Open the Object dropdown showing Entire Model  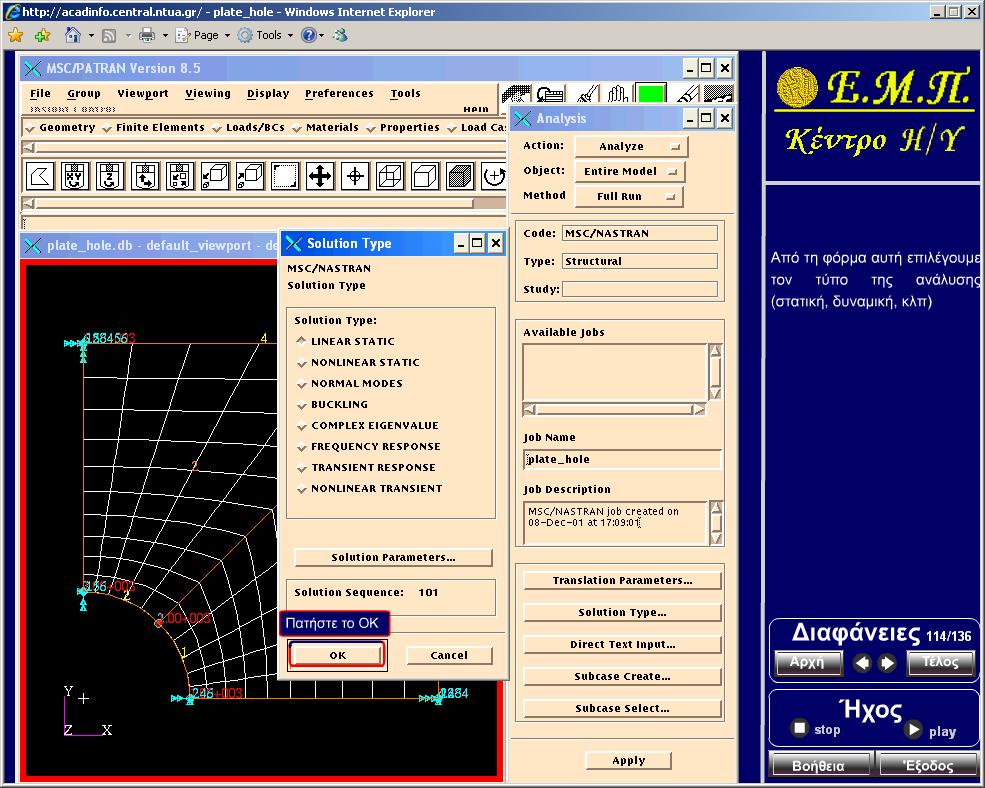[x=628, y=172]
